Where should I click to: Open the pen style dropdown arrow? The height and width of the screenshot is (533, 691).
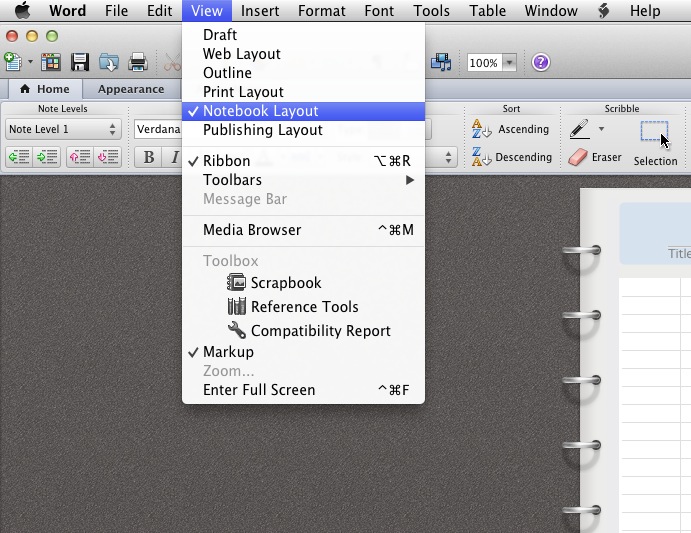[x=601, y=129]
